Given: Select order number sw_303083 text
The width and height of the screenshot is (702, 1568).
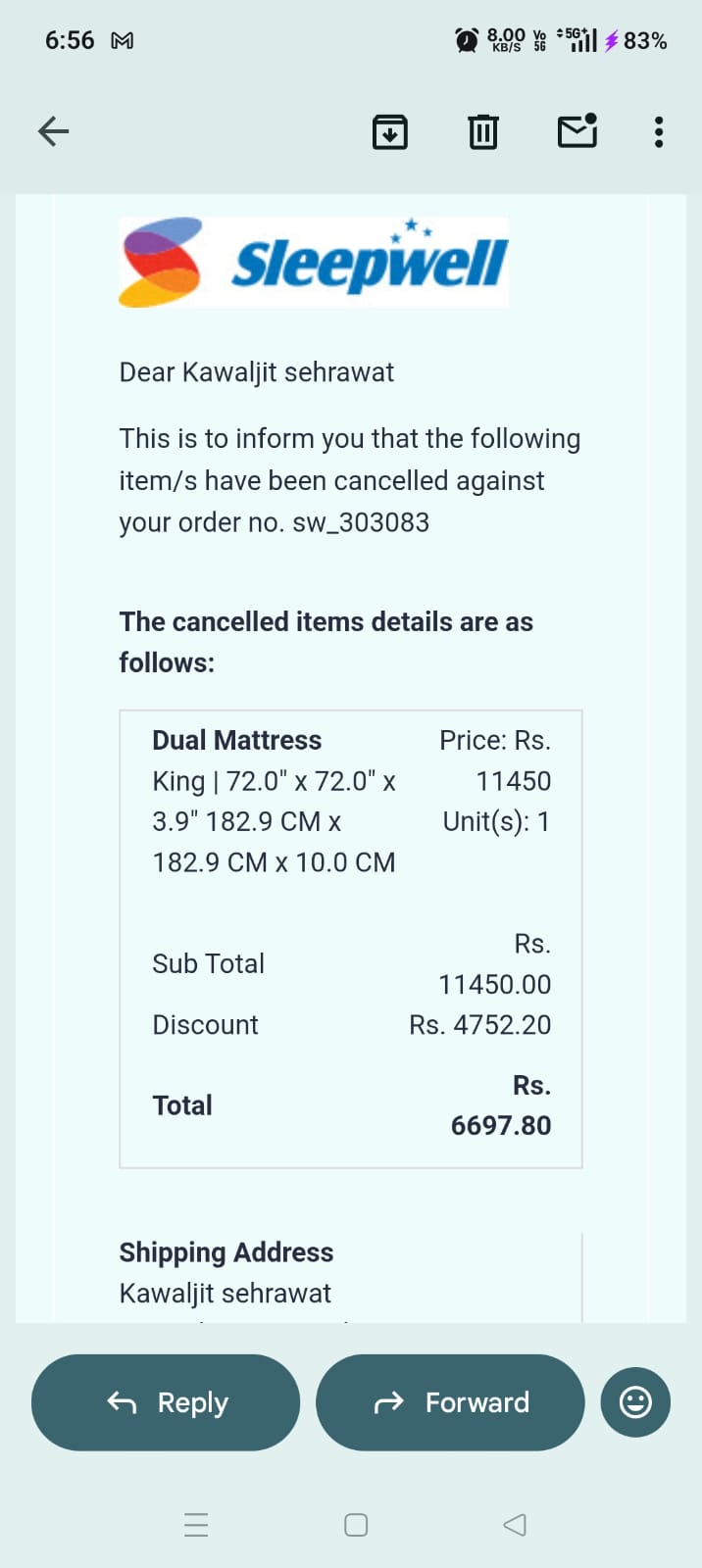Looking at the screenshot, I should coord(361,522).
